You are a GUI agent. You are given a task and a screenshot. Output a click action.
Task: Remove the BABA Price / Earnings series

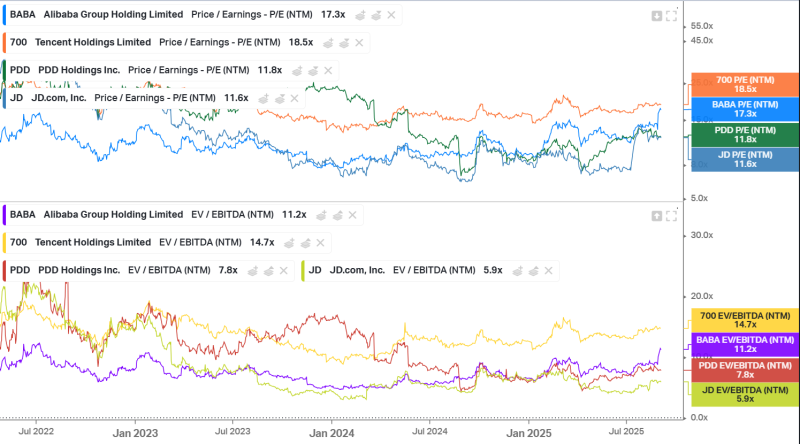pos(391,15)
